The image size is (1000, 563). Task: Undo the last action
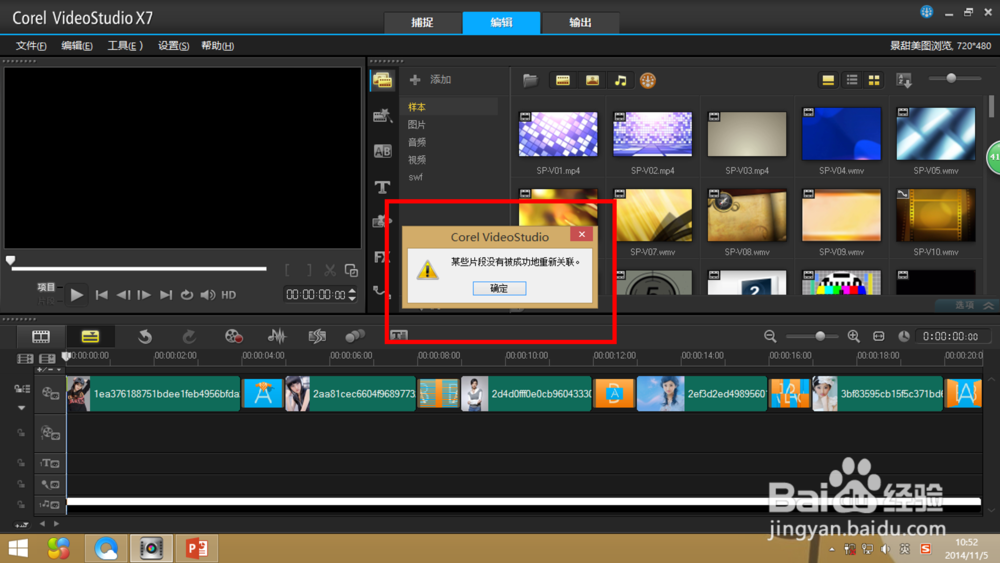[x=145, y=336]
